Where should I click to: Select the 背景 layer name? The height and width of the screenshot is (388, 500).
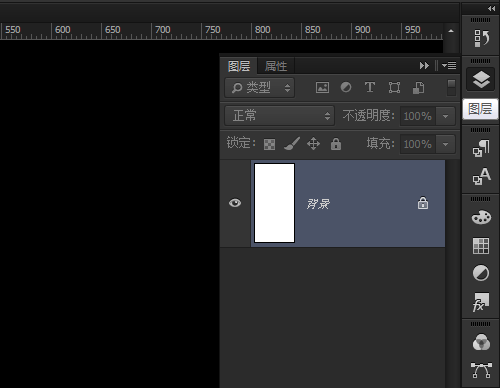coord(318,204)
